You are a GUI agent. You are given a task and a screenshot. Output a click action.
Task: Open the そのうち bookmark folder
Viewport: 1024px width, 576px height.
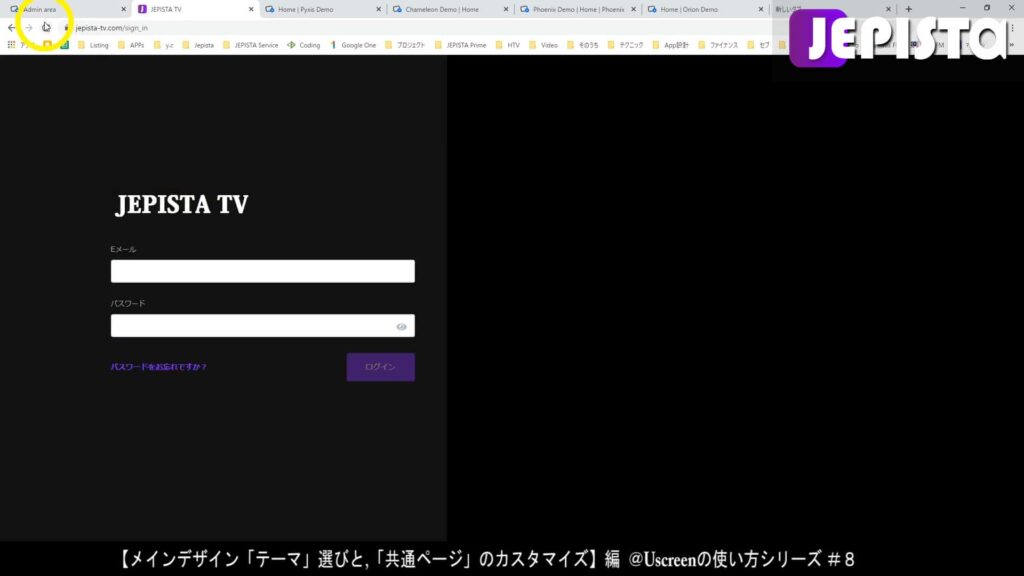coord(583,45)
